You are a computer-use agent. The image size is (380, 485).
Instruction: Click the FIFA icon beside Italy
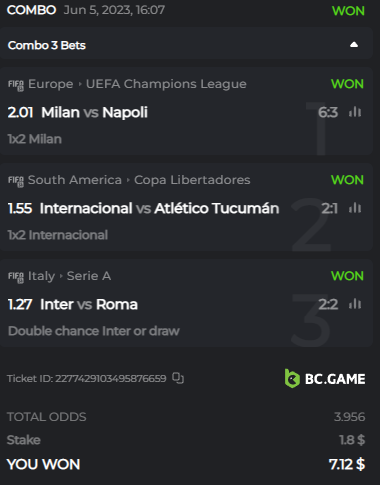[16, 277]
